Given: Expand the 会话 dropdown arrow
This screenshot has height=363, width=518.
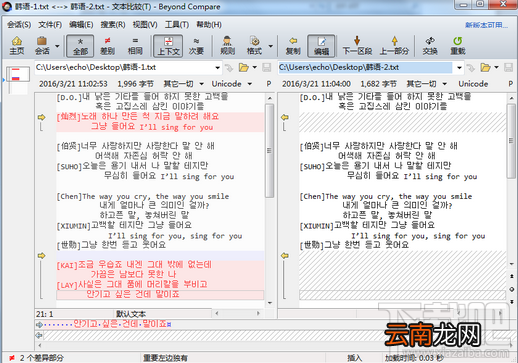Looking at the screenshot, I should (x=57, y=46).
